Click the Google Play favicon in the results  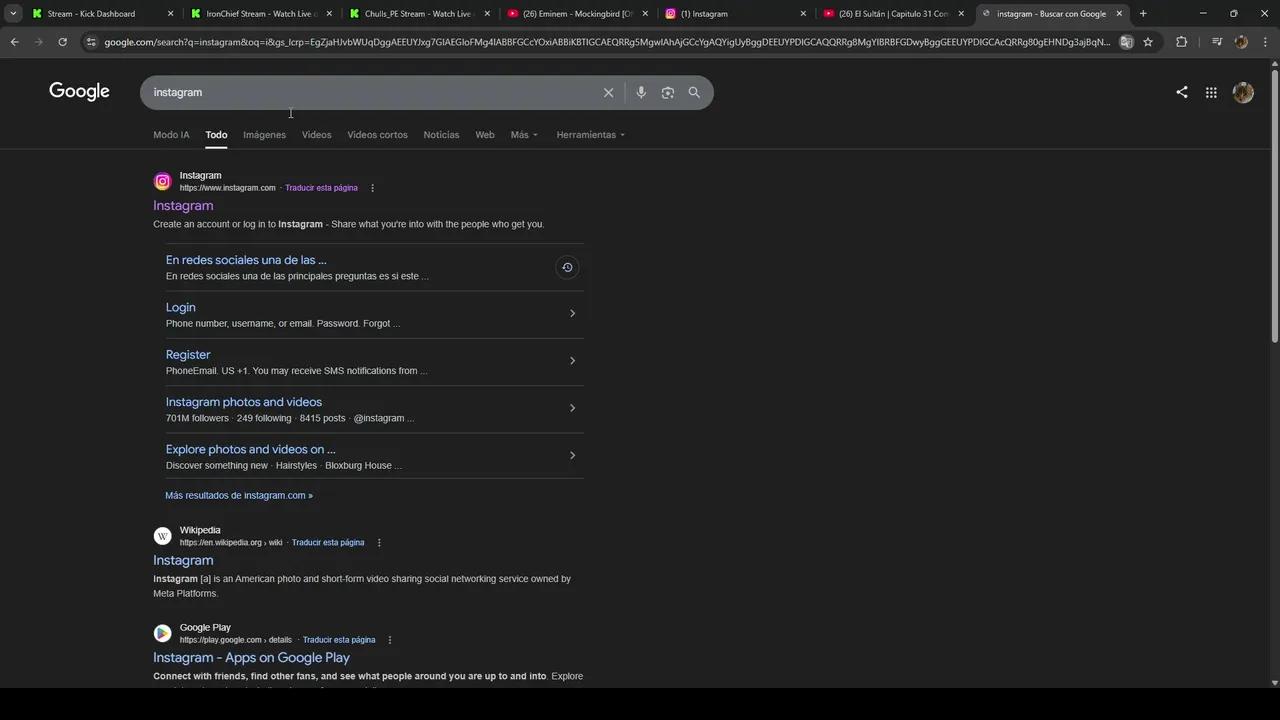point(162,633)
